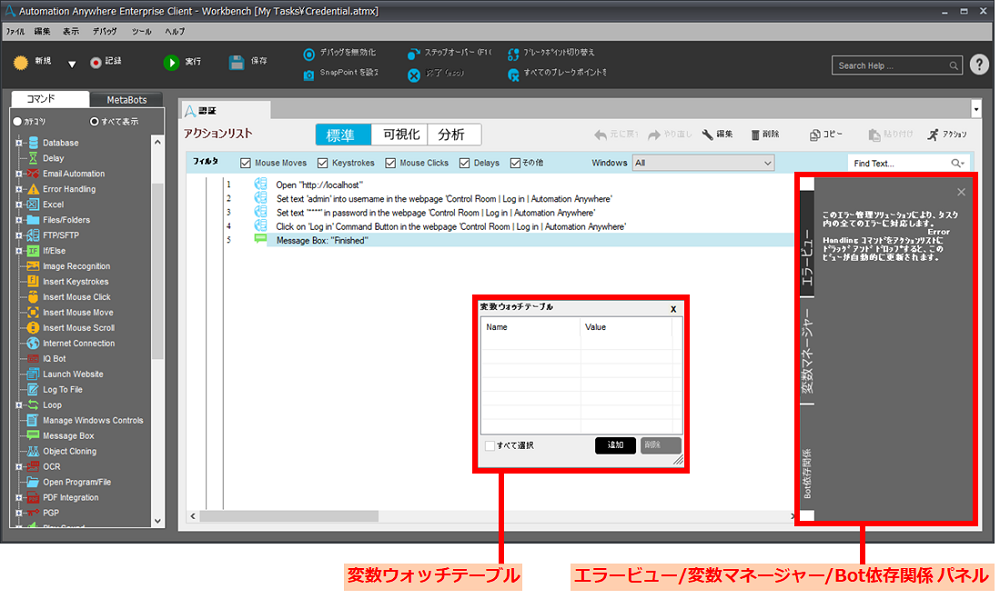Viewport: 1000px width, 599px height.
Task: Open the ツール menu
Action: [142, 31]
